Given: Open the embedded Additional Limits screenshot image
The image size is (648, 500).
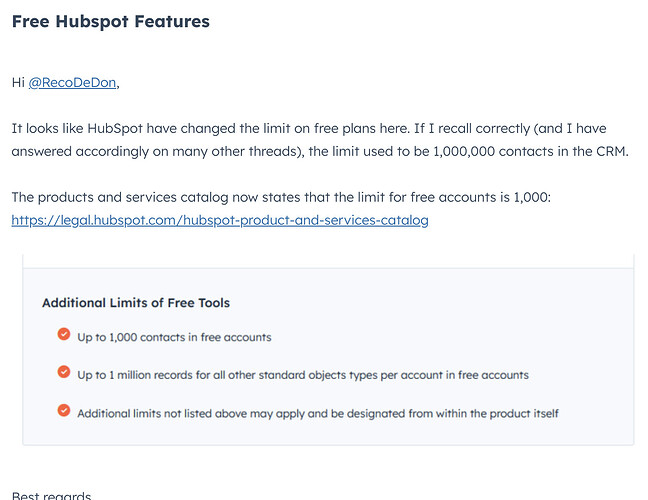Looking at the screenshot, I should point(328,350).
